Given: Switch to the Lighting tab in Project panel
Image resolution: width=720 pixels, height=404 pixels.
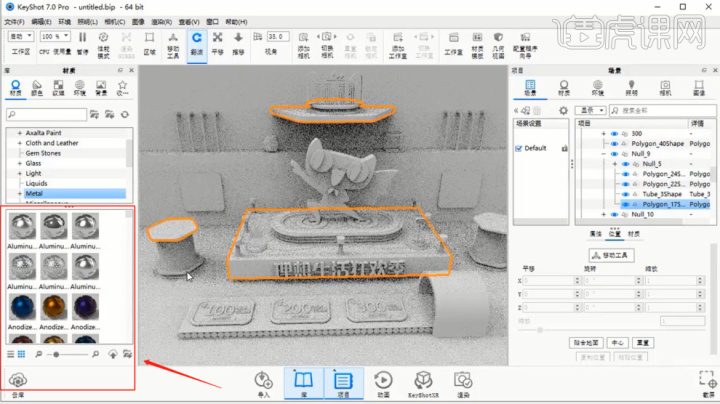Looking at the screenshot, I should (631, 88).
